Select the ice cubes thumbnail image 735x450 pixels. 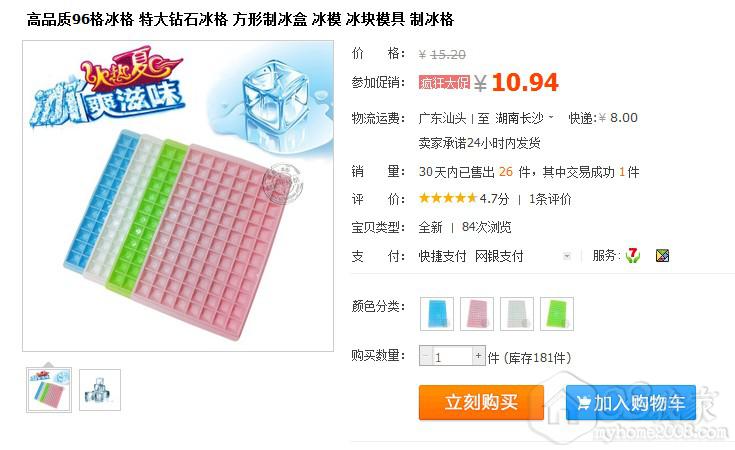[x=100, y=390]
